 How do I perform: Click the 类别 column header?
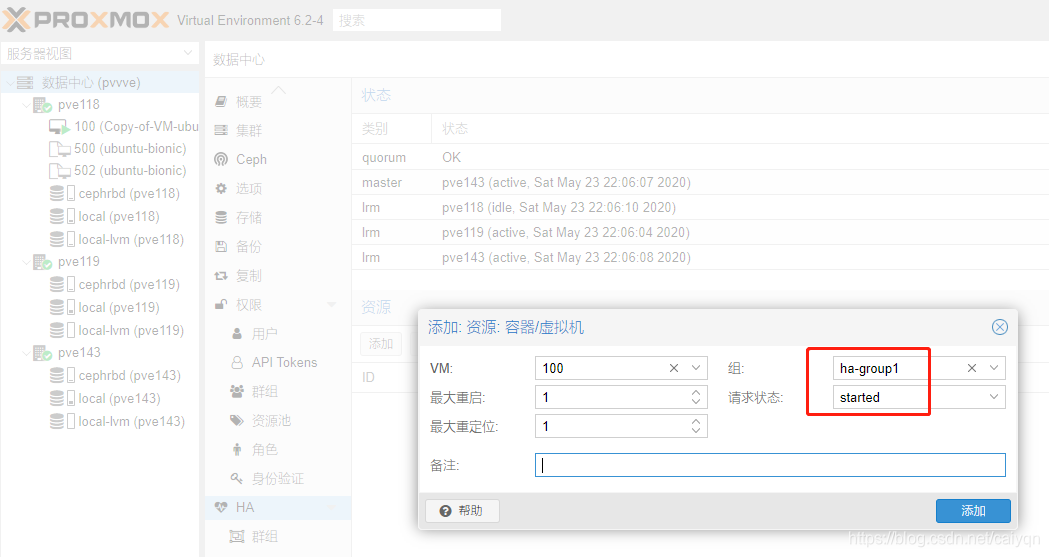tap(392, 128)
